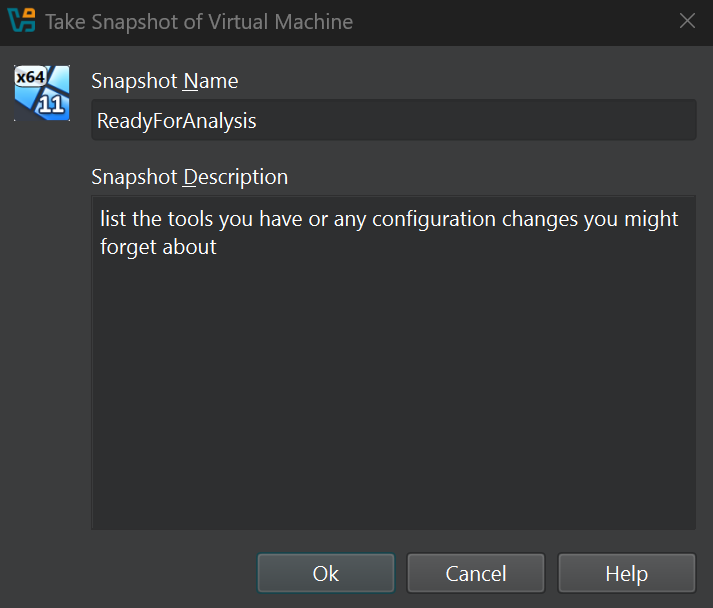Click the ReadyForAnalysis text

177,121
